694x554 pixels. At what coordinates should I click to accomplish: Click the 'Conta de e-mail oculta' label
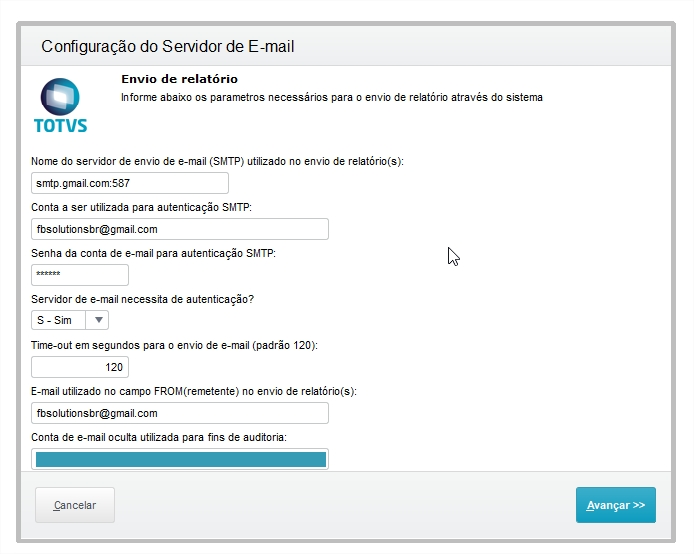click(x=160, y=437)
